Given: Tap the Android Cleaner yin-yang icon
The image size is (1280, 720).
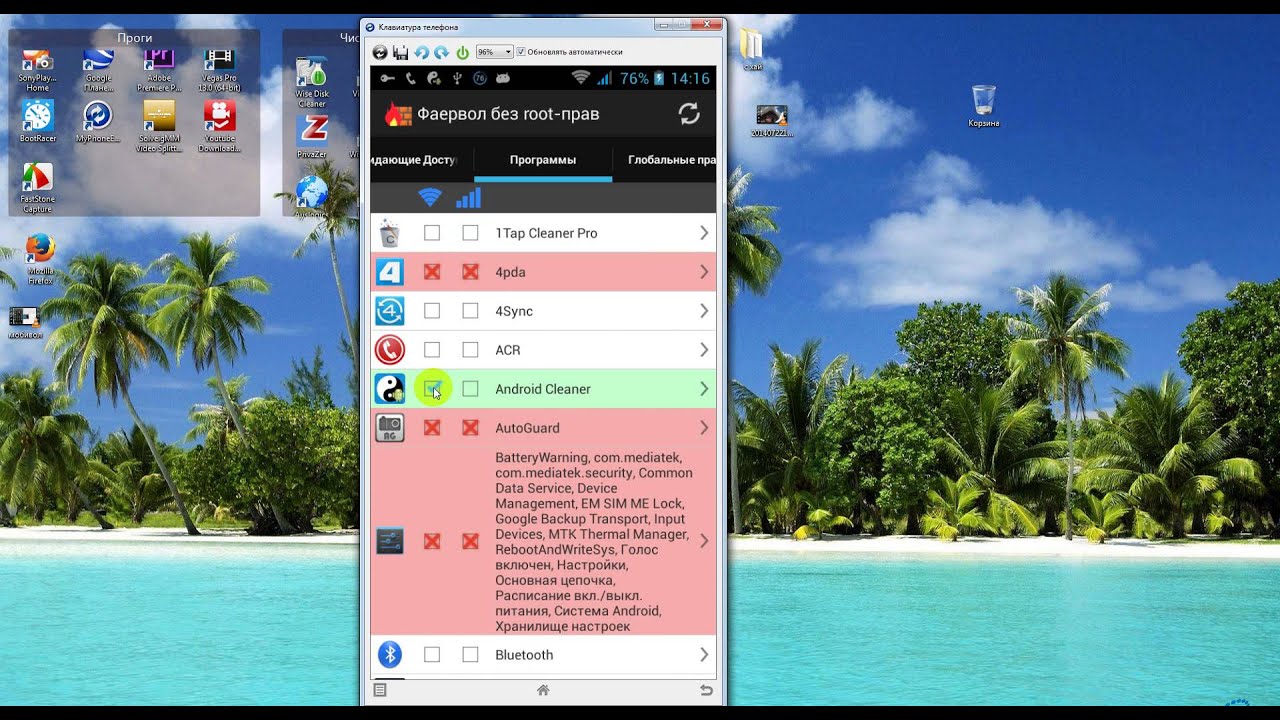Looking at the screenshot, I should pos(389,389).
